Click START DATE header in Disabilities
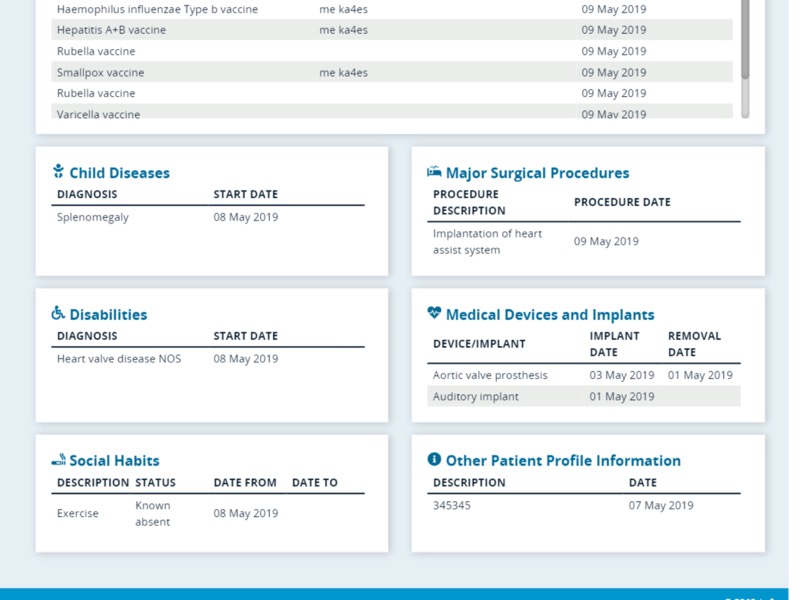Viewport: 800px width, 600px height. click(x=245, y=336)
